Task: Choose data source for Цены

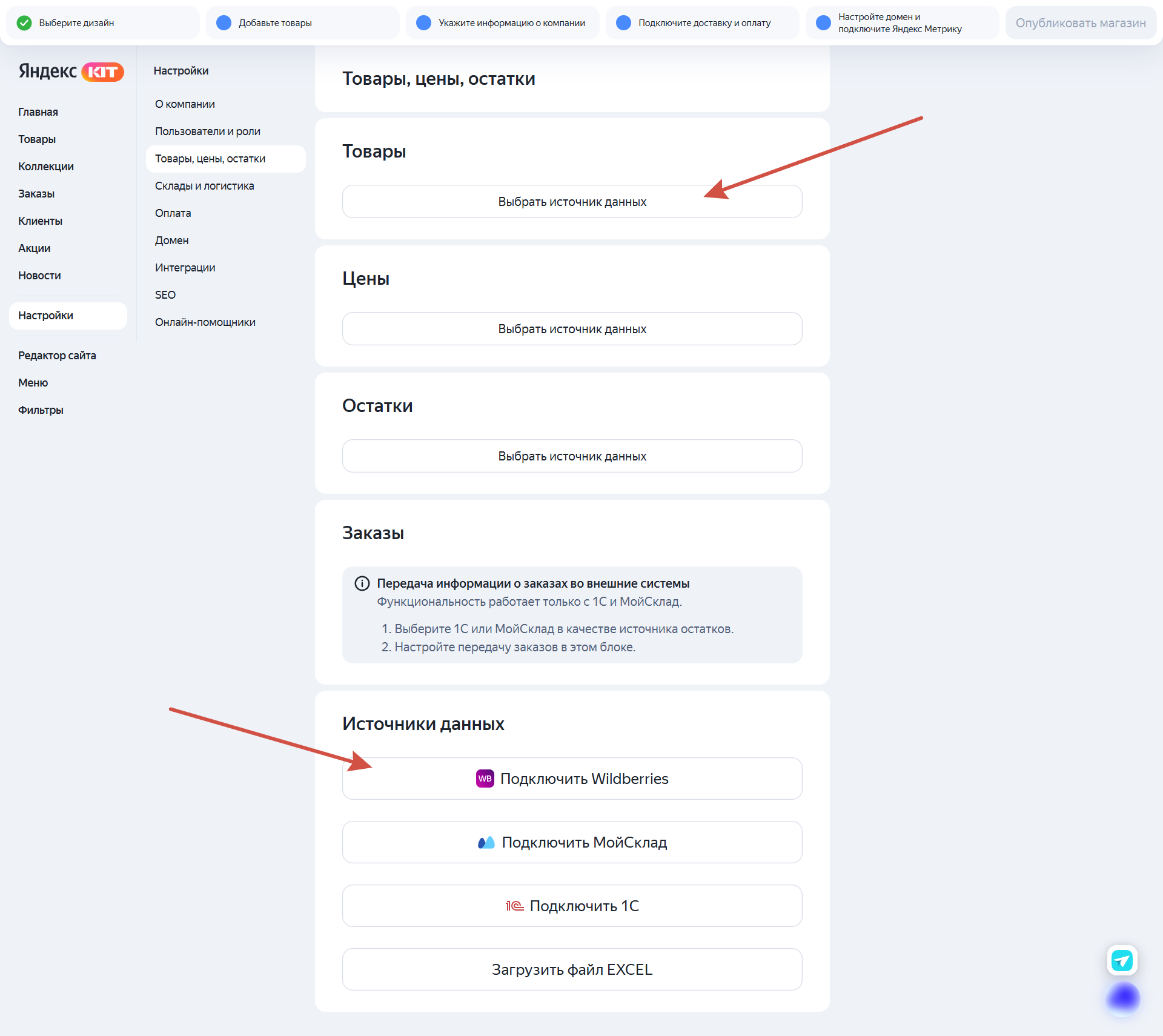Action: click(572, 329)
